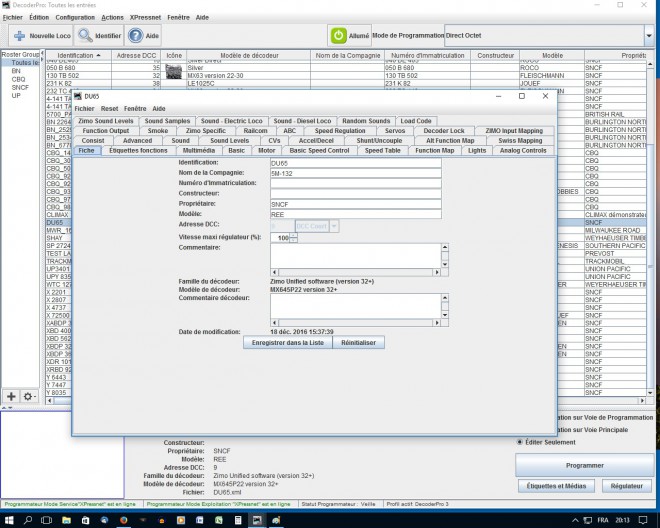Sort roster by Identification column header
The height and width of the screenshot is (528, 660).
point(78,56)
